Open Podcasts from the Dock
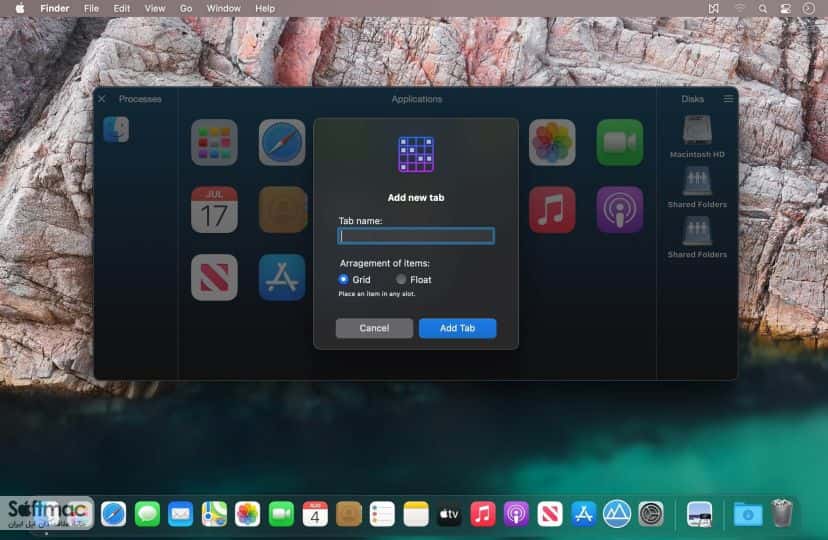The width and height of the screenshot is (828, 540). (516, 514)
